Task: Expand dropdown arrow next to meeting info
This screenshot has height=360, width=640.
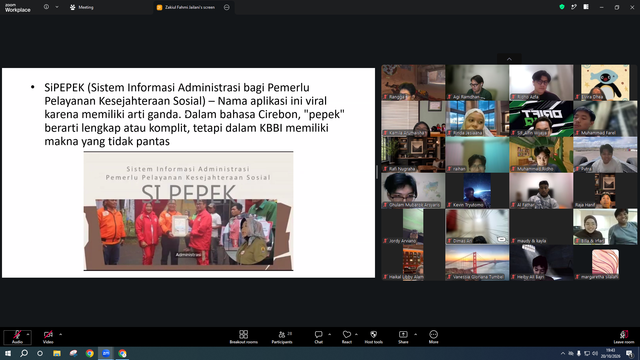Action: (57, 7)
